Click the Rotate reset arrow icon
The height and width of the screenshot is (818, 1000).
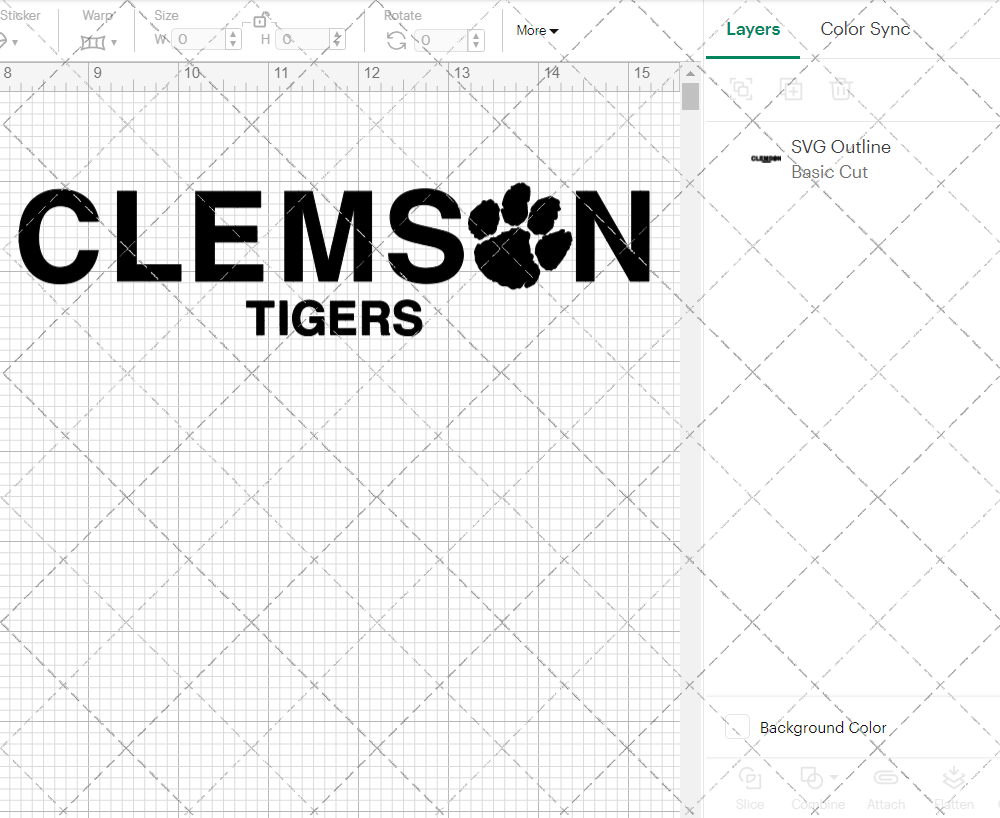(396, 40)
